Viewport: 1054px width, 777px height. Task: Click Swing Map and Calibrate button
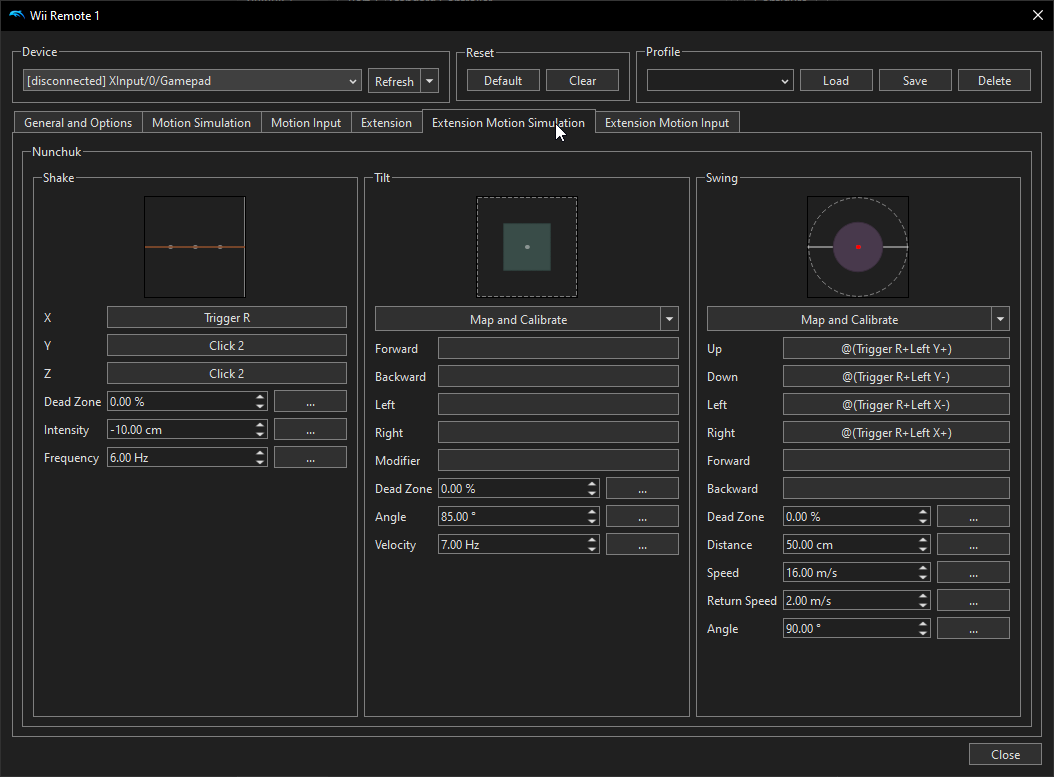click(x=850, y=319)
